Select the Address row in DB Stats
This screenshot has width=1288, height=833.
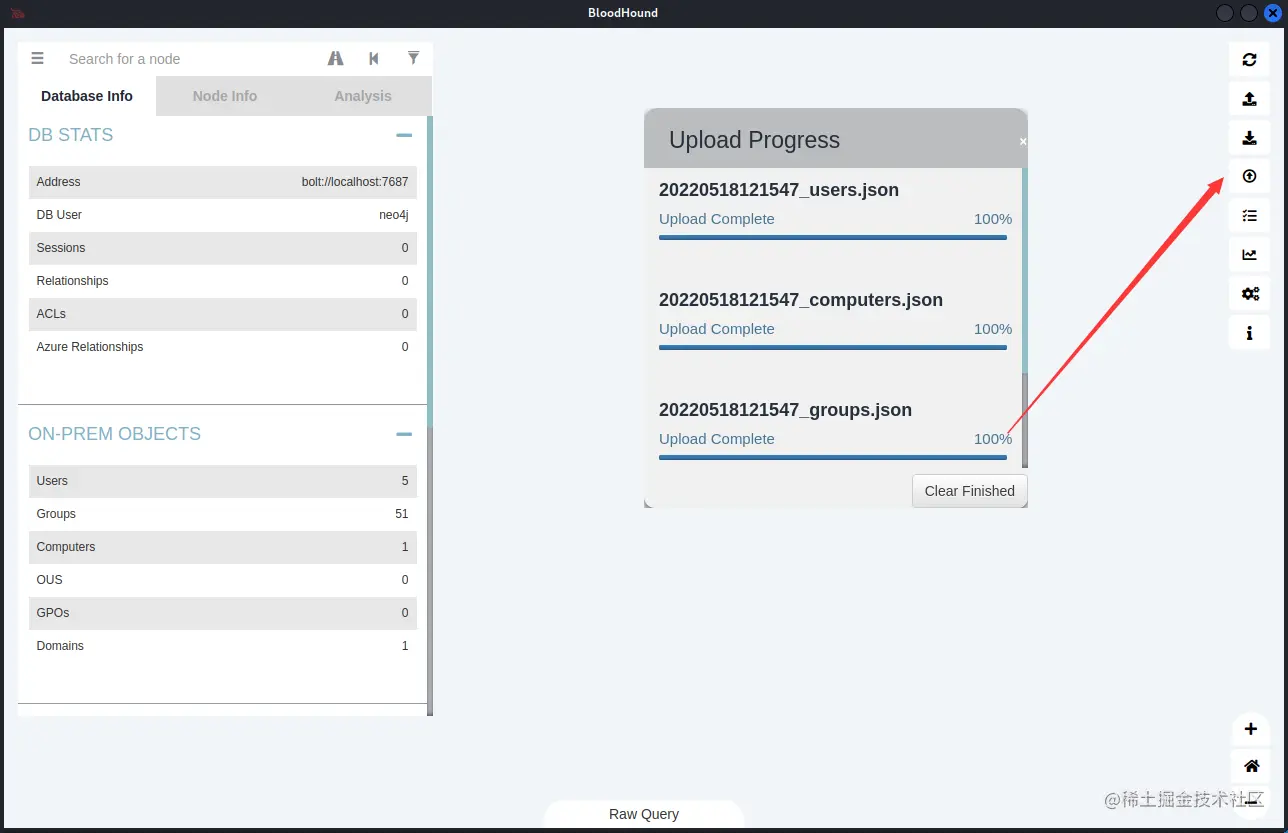pyautogui.click(x=223, y=182)
